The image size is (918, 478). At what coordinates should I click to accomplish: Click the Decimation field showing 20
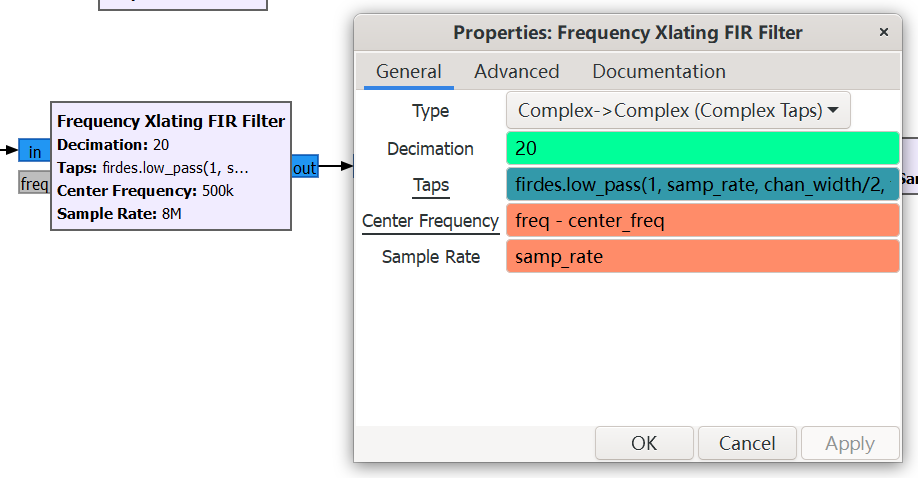702,148
